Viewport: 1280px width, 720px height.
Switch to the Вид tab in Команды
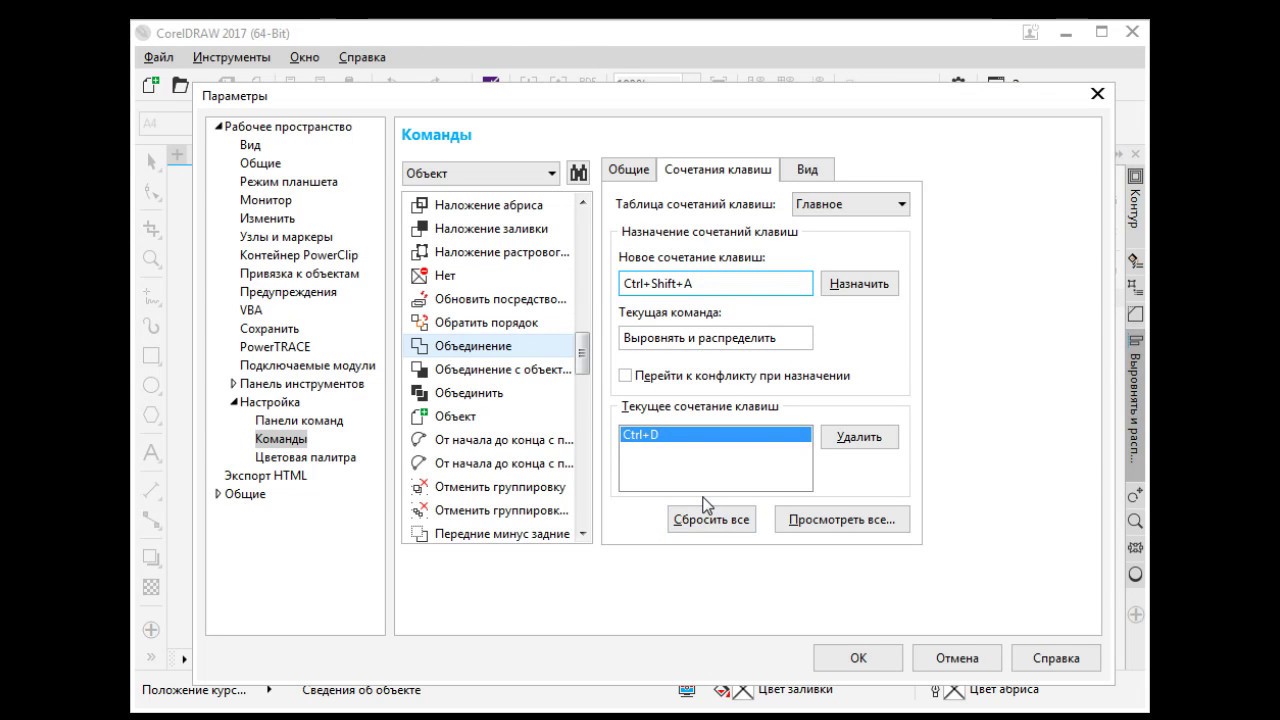(x=807, y=170)
